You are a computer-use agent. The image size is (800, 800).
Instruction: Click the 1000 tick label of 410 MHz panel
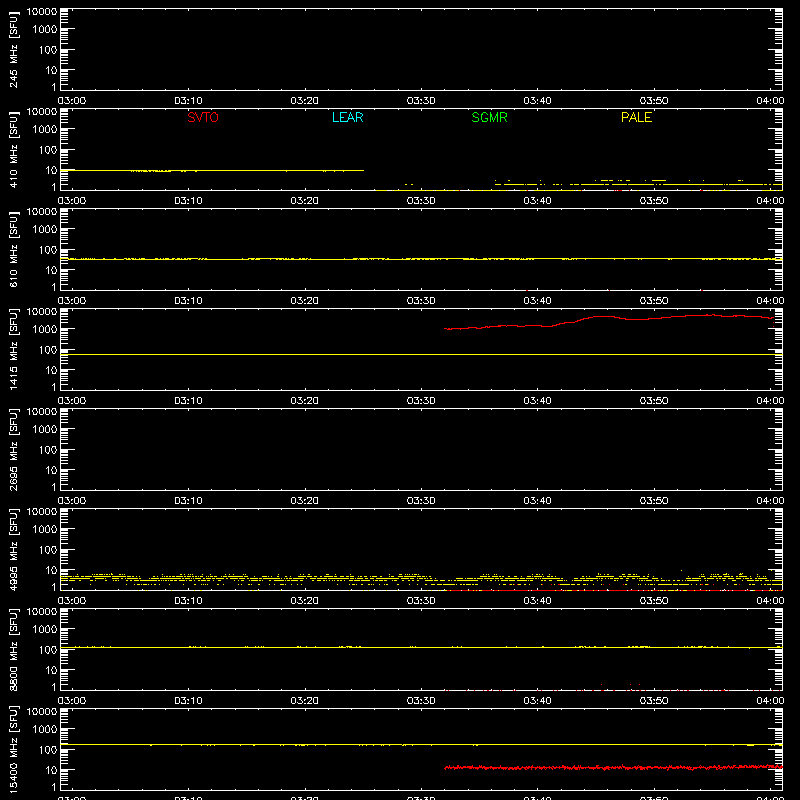45,130
